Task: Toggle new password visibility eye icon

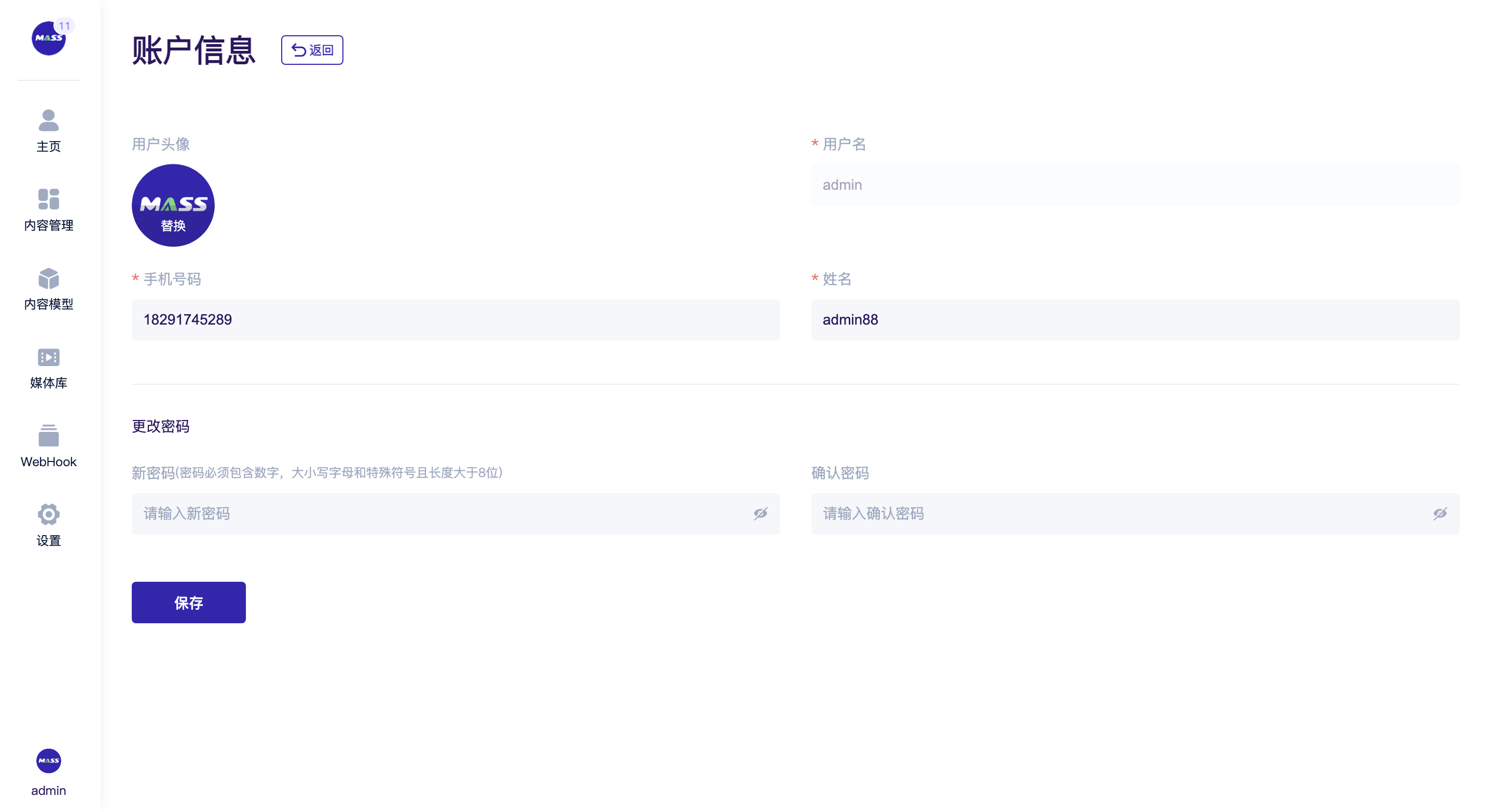Action: pyautogui.click(x=761, y=513)
